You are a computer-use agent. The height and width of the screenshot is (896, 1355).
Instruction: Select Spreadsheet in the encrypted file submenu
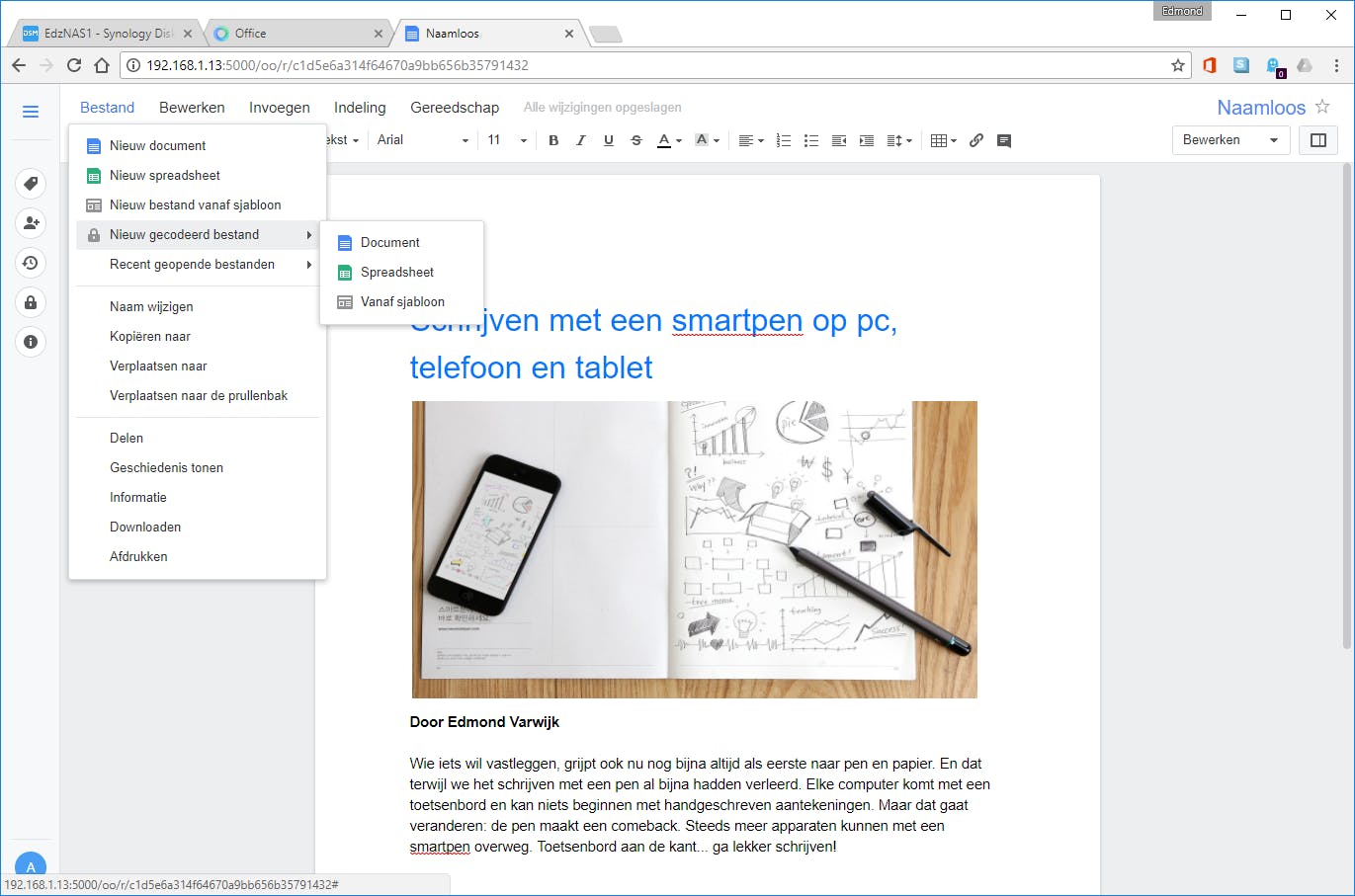coord(397,272)
